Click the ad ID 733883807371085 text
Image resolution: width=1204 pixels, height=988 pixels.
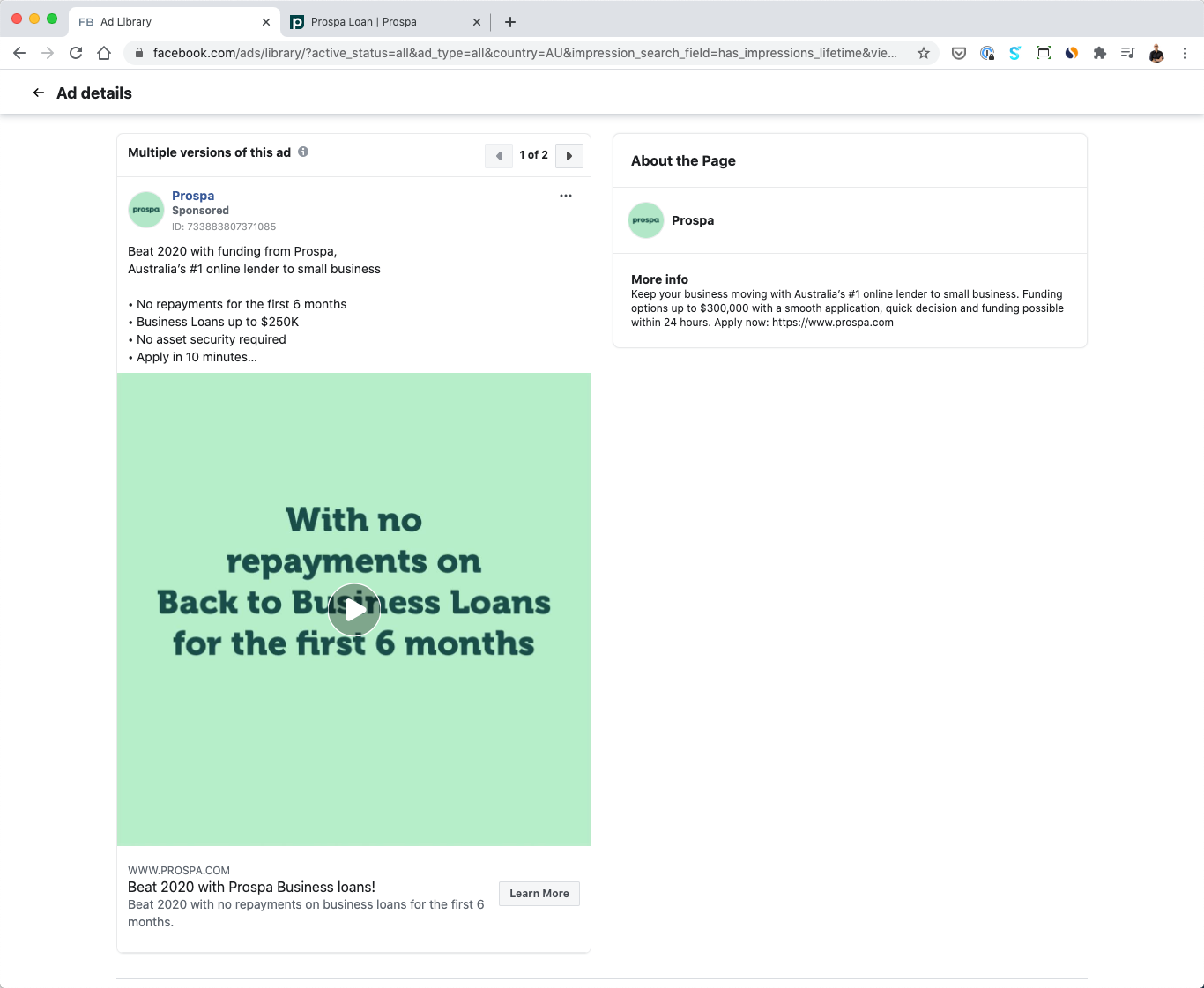tap(224, 227)
